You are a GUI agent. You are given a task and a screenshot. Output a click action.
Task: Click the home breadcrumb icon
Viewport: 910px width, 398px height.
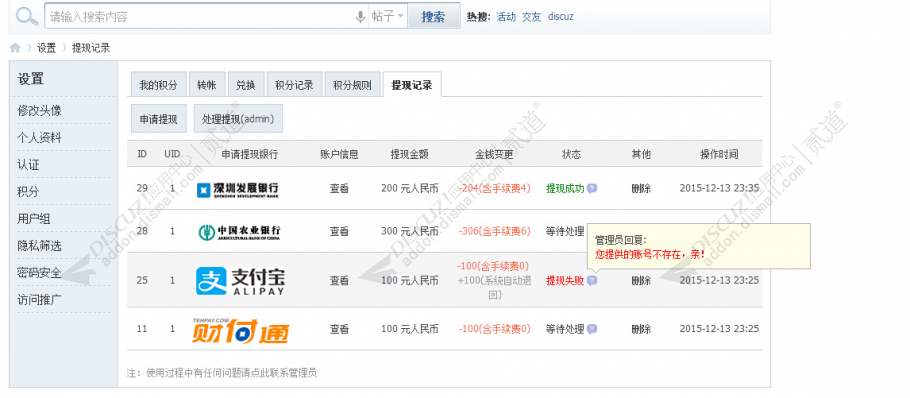pyautogui.click(x=15, y=48)
